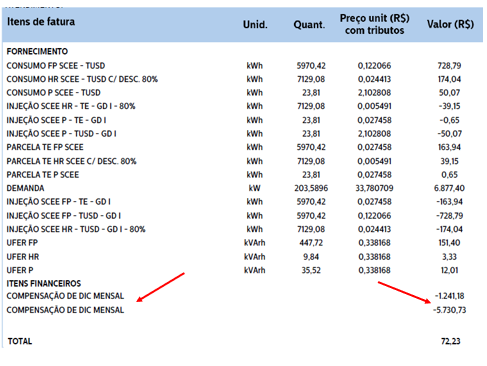Click 'COMPENSAÇÃO DE DIC MENSAL' with value -1.241,18
487x366 pixels.
coord(65,296)
